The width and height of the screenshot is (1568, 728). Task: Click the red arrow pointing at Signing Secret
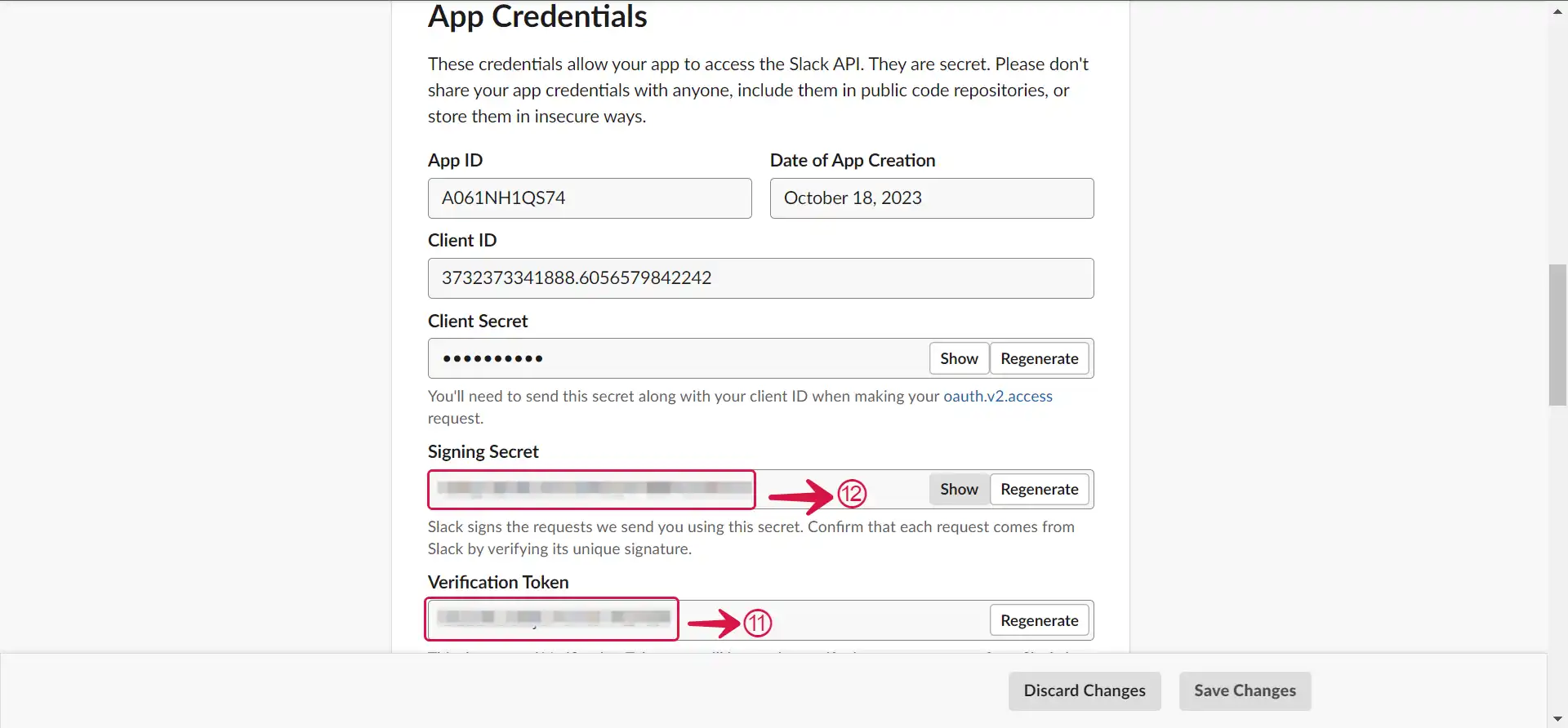[x=801, y=496]
